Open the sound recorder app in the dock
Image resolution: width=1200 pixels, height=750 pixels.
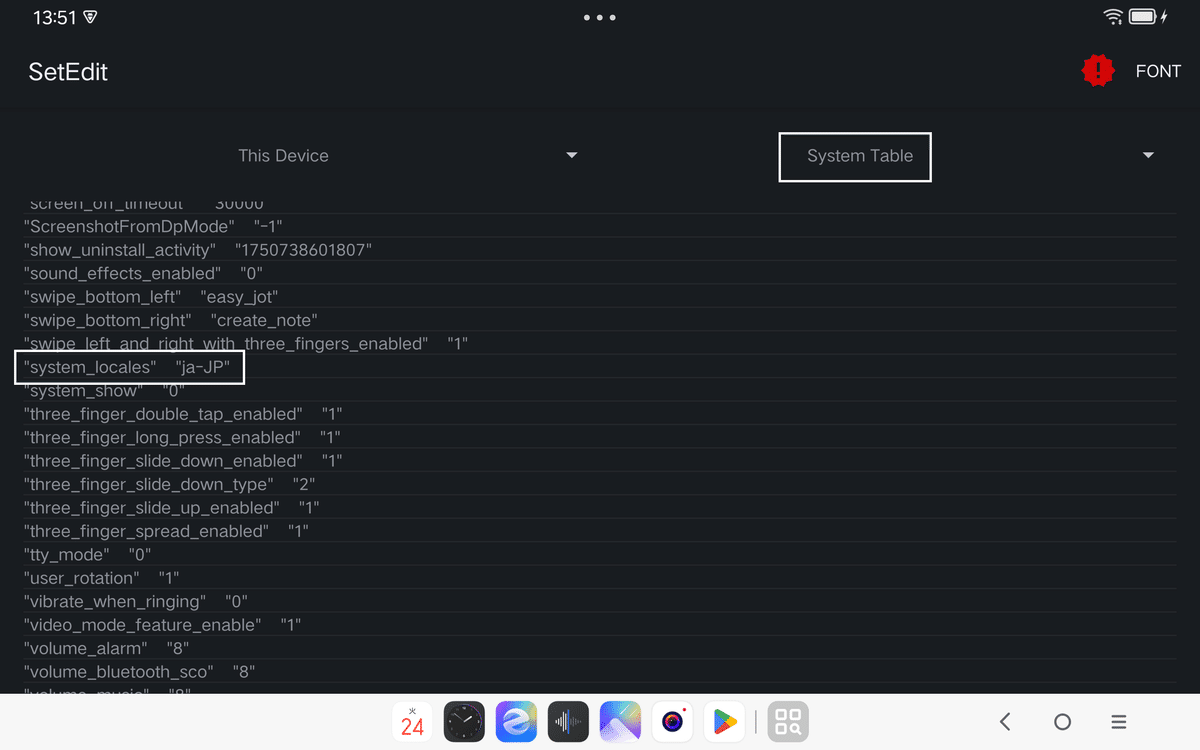(x=568, y=721)
